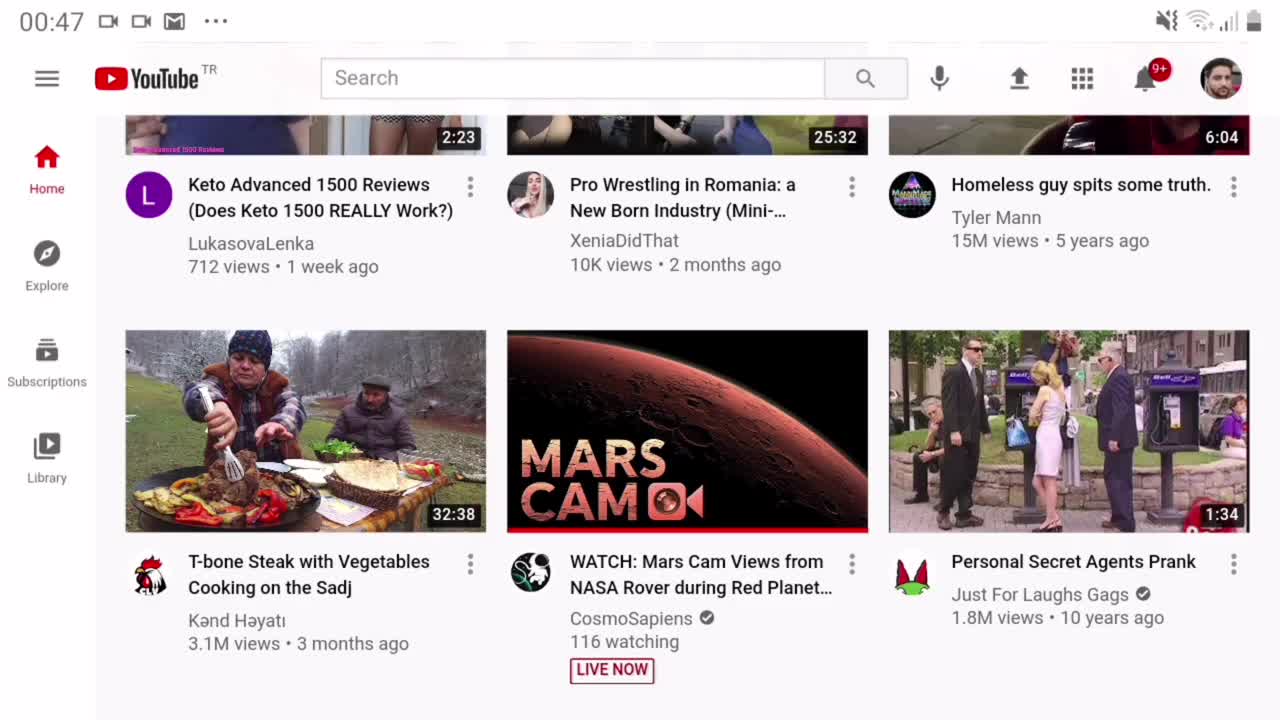The image size is (1280, 720).
Task: Tap the muted sound status icon
Action: click(x=1166, y=20)
